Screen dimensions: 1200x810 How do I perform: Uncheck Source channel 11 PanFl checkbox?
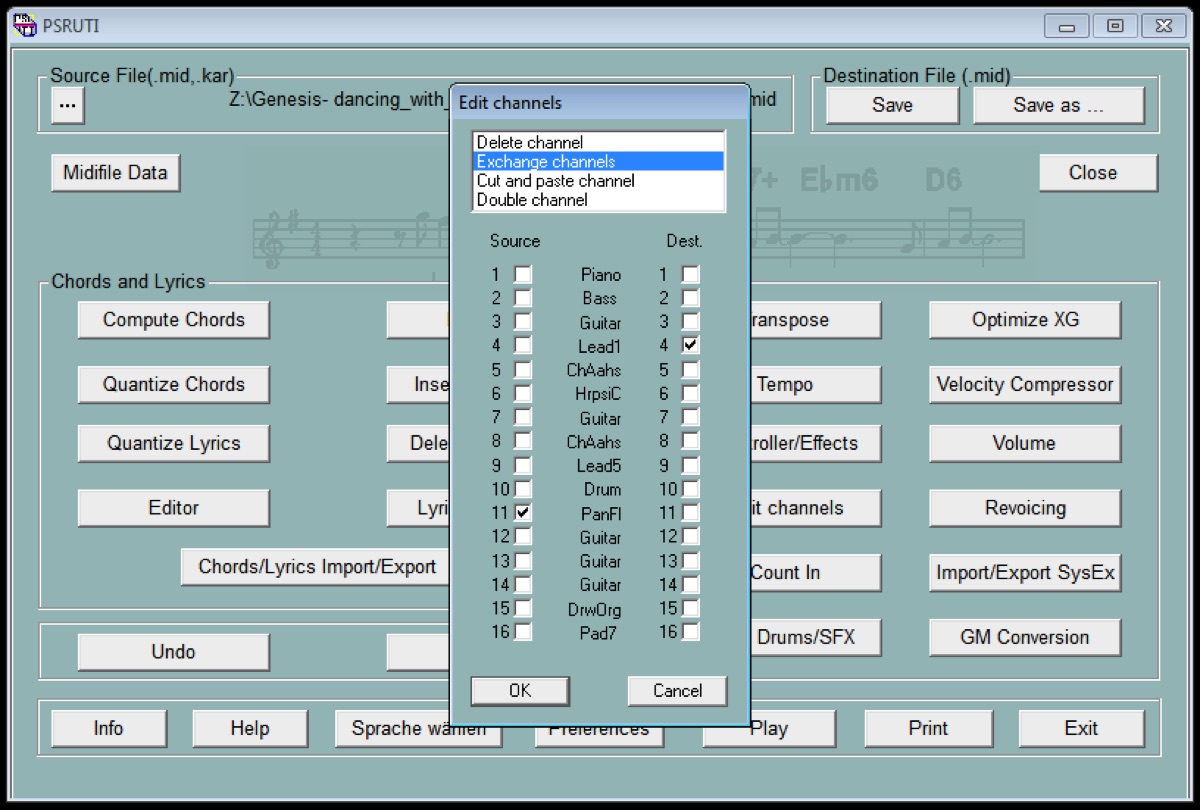tap(523, 512)
